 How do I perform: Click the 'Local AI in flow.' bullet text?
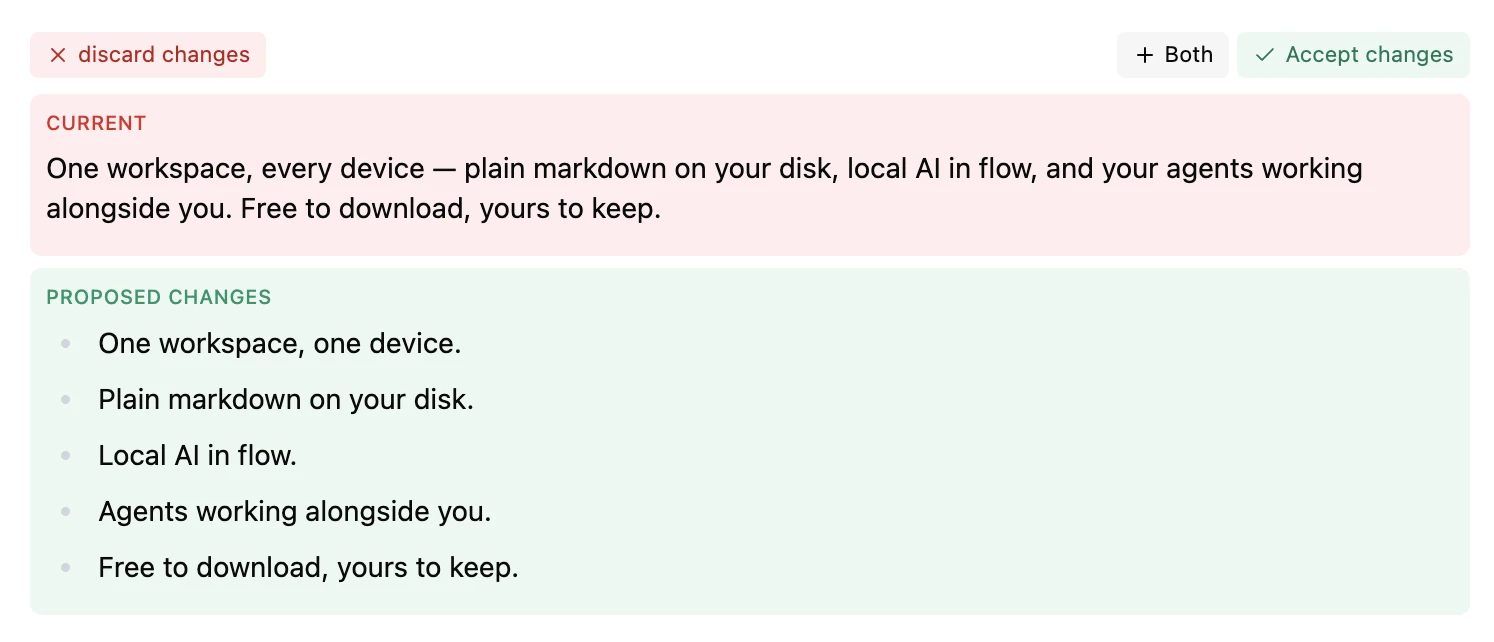[x=198, y=456]
